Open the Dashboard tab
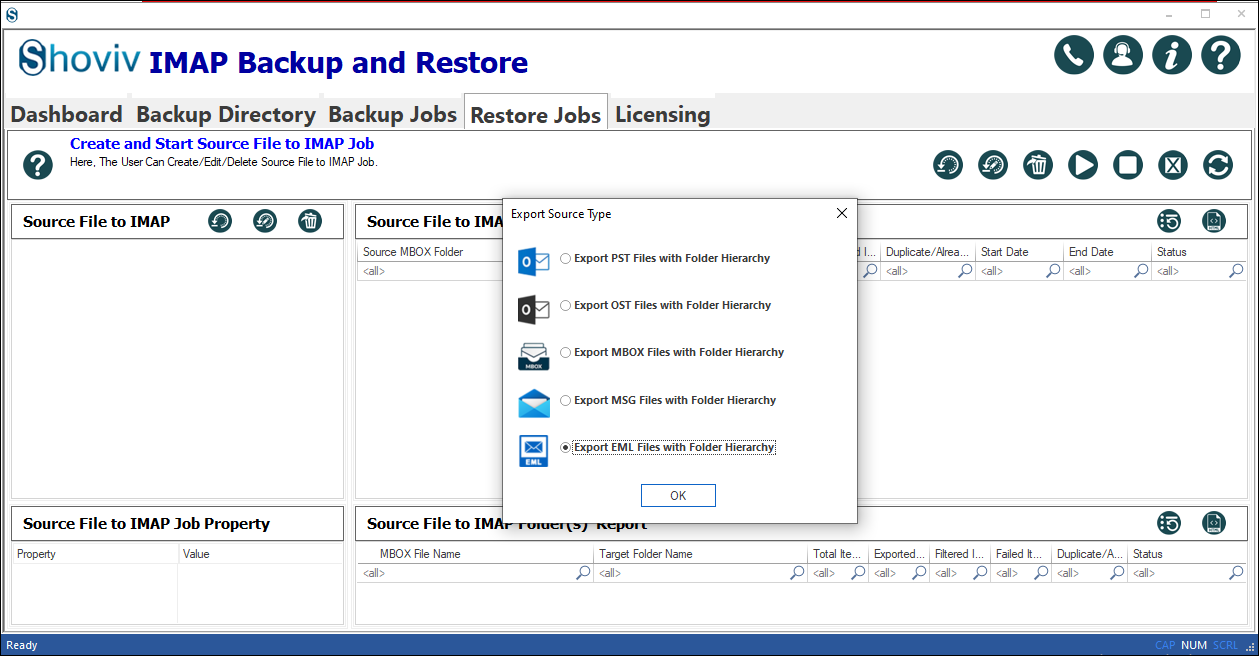Image resolution: width=1259 pixels, height=656 pixels. point(66,114)
